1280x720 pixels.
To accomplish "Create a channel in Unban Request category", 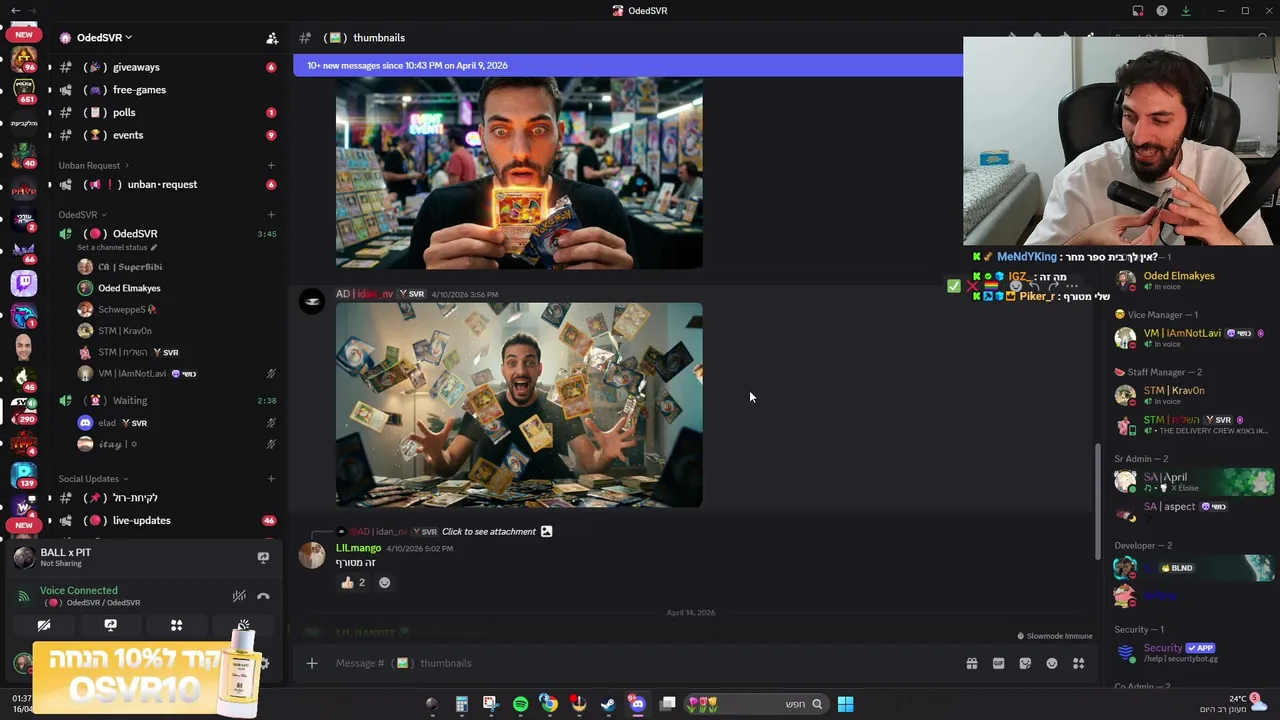I will coord(271,165).
